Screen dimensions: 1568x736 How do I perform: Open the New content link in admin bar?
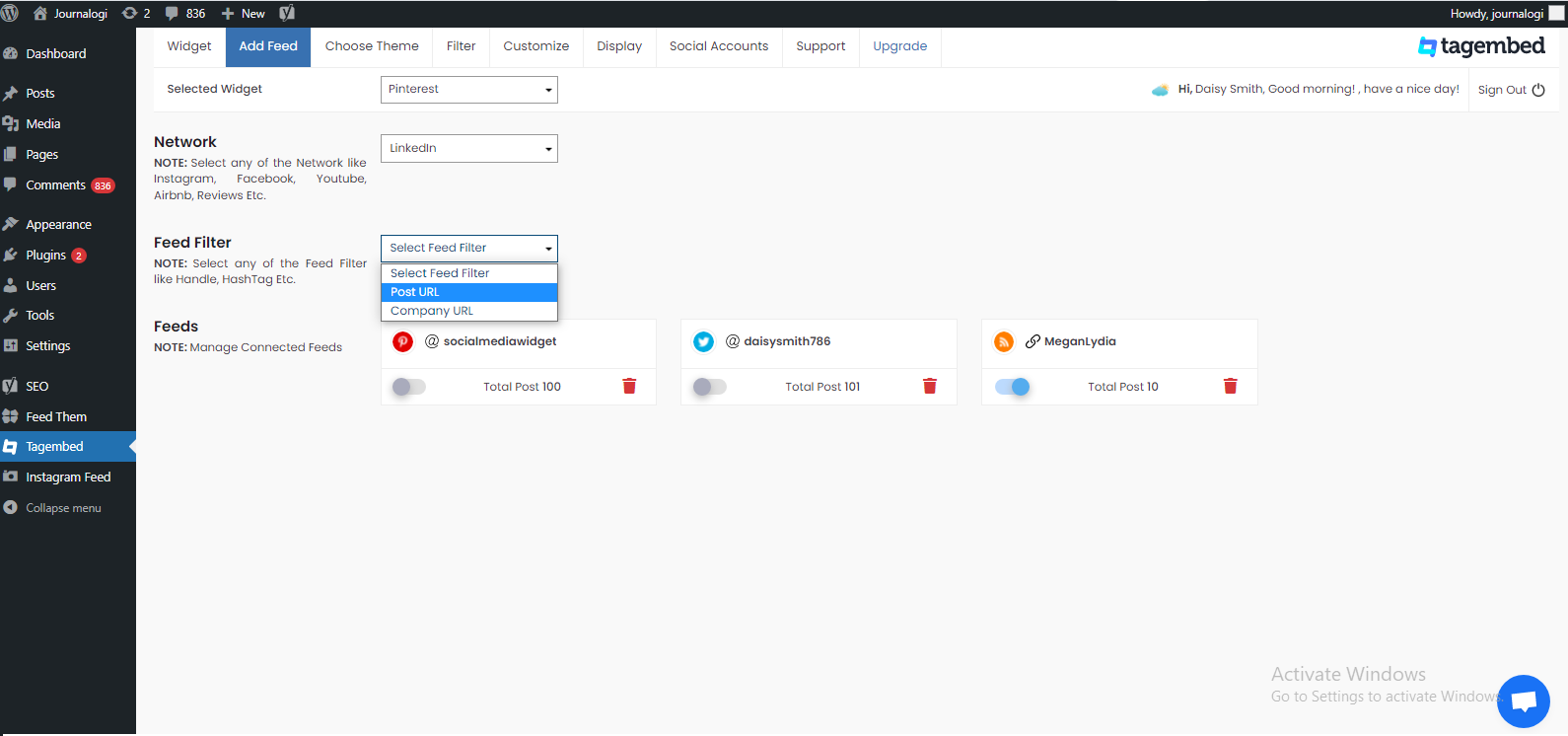click(243, 14)
